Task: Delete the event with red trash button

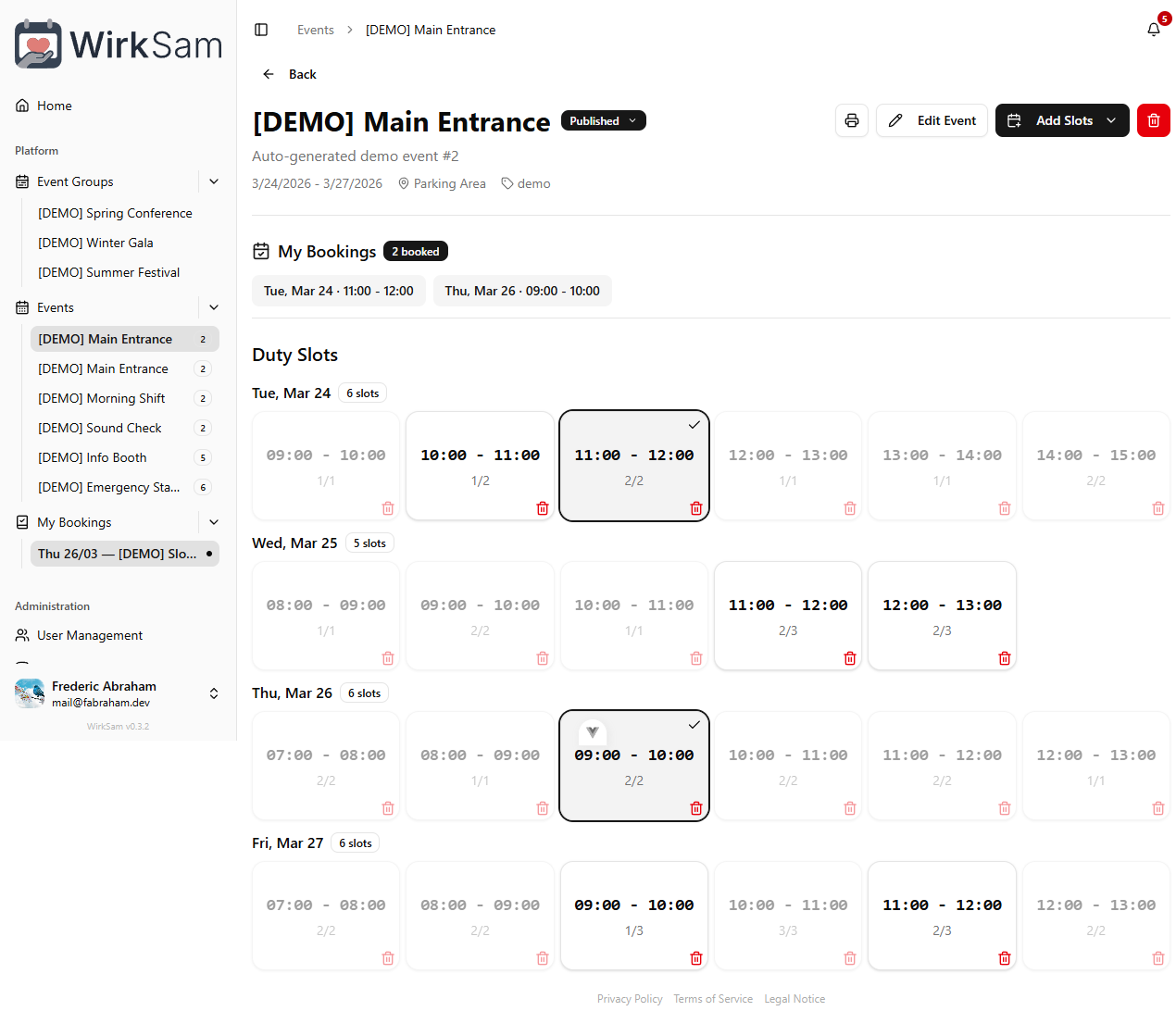Action: click(1154, 120)
